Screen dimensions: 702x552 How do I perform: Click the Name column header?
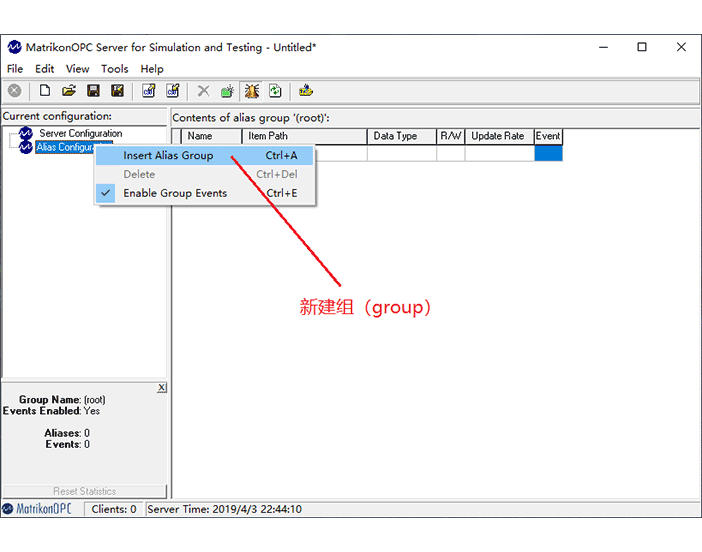pyautogui.click(x=211, y=136)
